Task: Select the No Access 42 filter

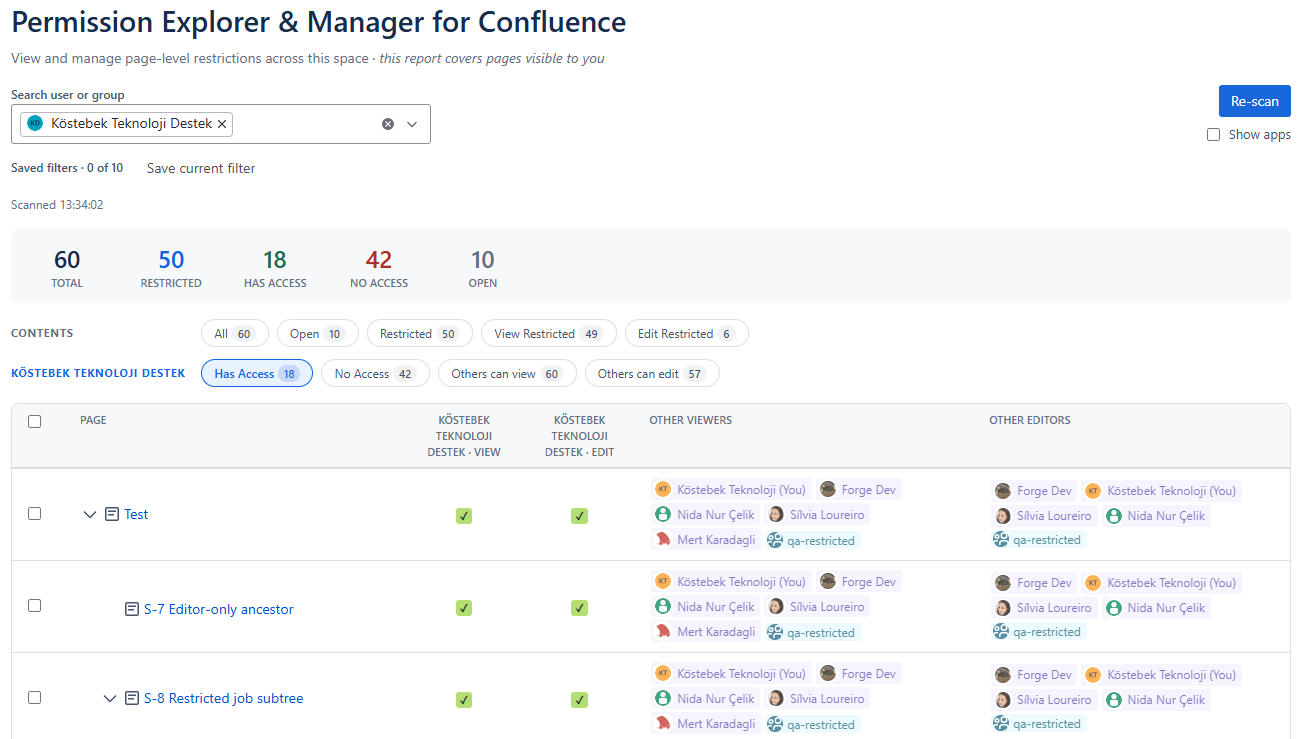Action: pyautogui.click(x=375, y=374)
